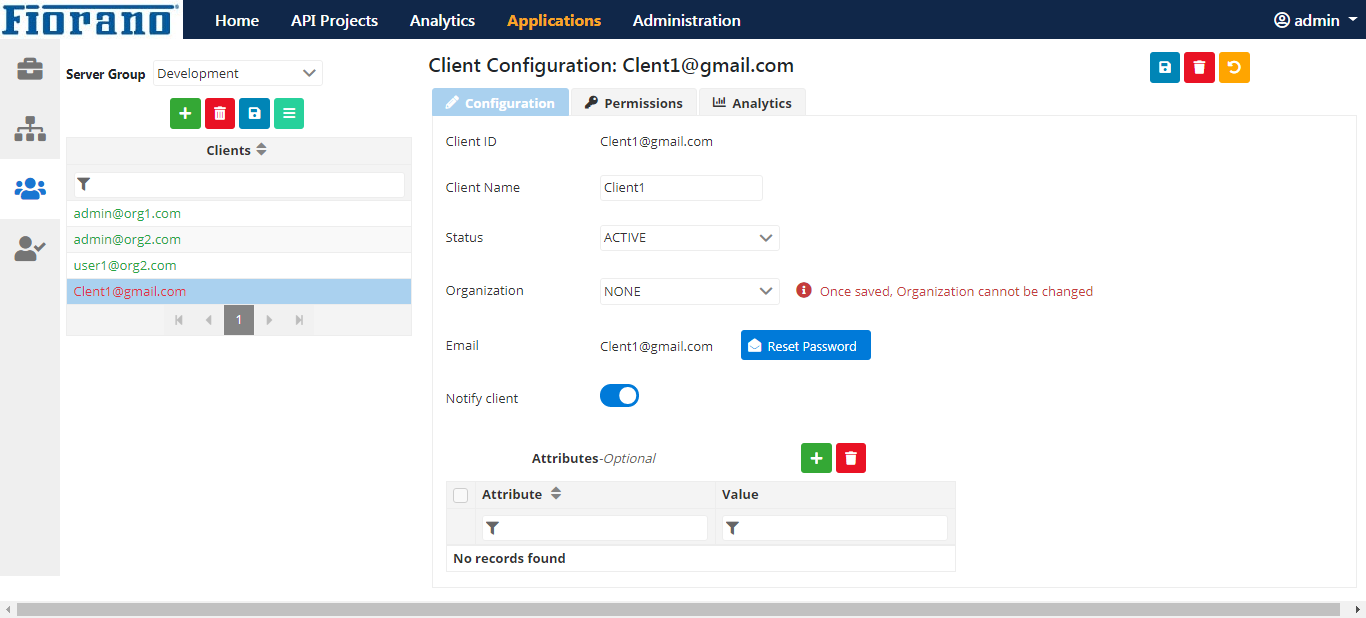Expand the Status dropdown
This screenshot has width=1366, height=618.
[689, 238]
